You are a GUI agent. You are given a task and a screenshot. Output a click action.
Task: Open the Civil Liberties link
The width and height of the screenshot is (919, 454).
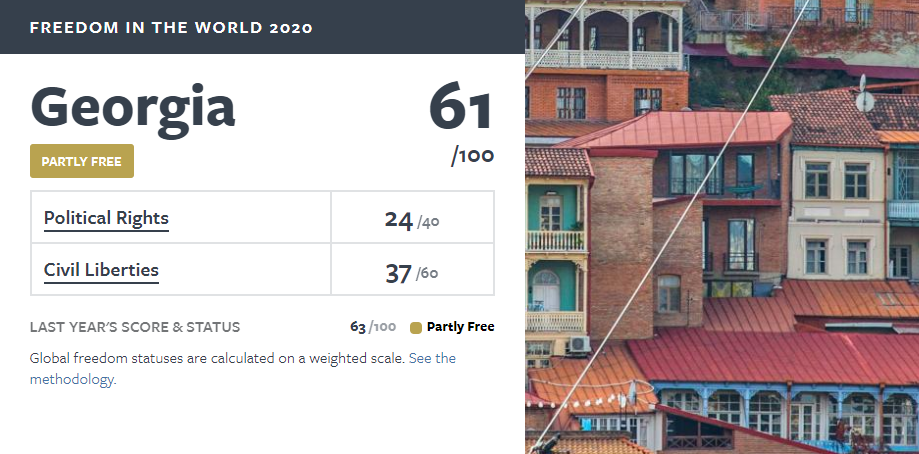point(101,270)
